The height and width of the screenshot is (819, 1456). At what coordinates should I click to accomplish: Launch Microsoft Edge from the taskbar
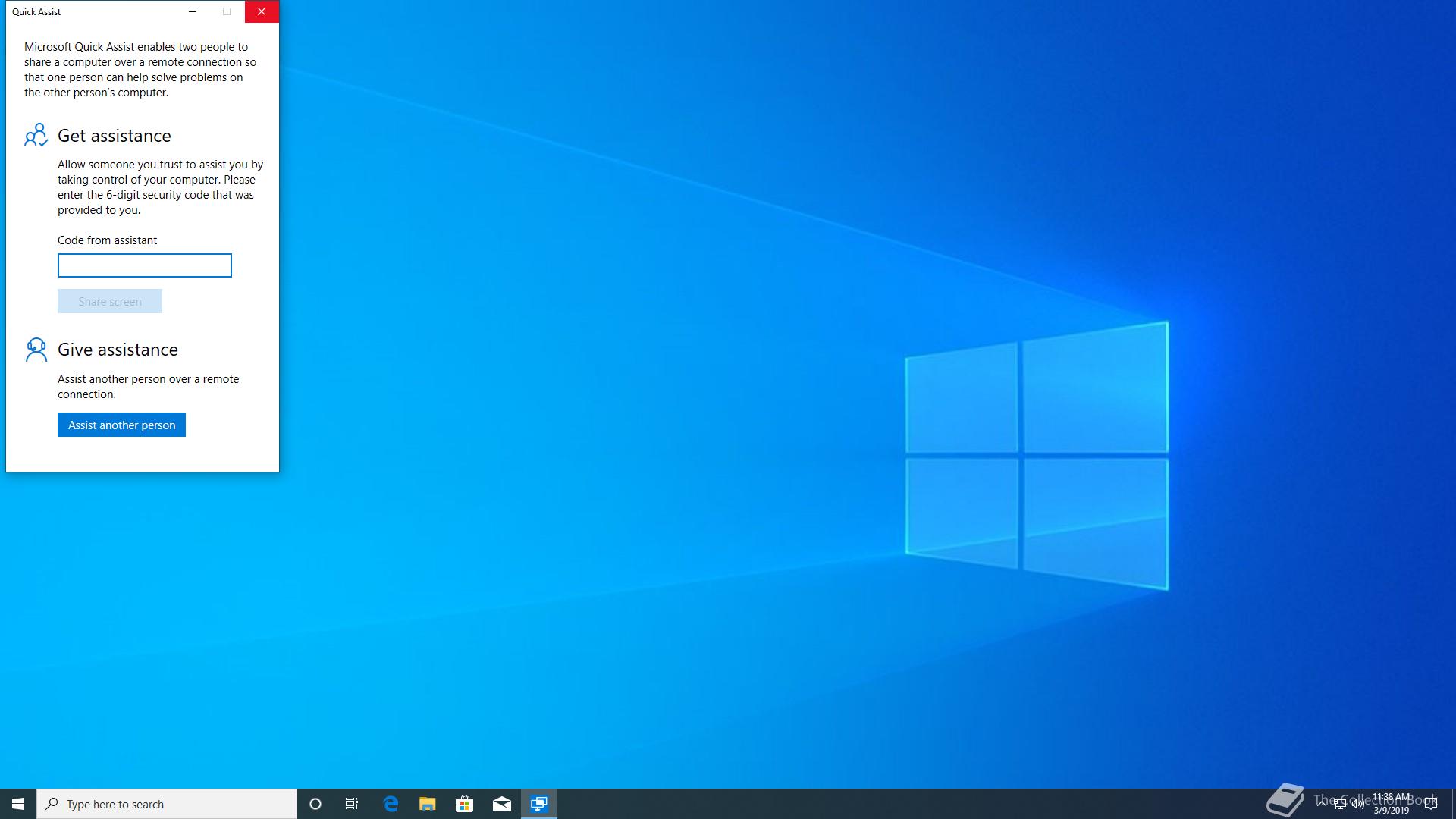tap(391, 804)
